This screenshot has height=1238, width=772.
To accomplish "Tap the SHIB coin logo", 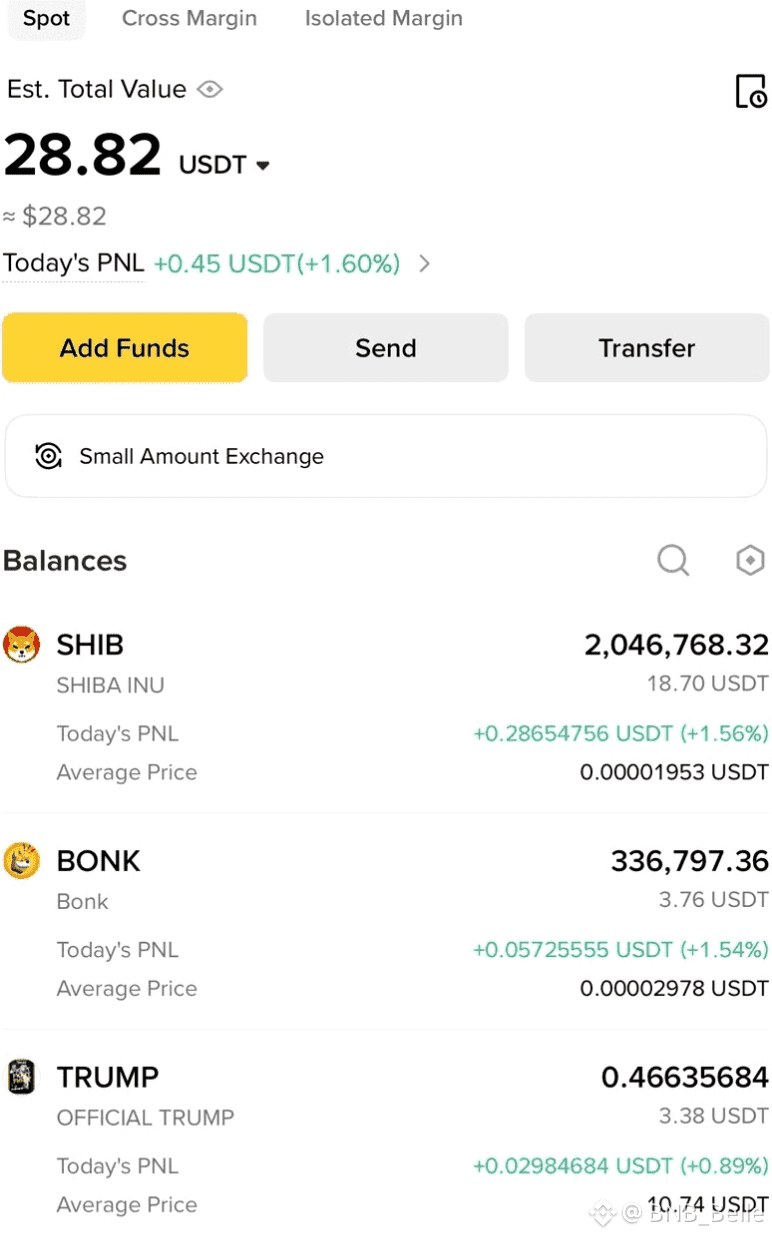I will pyautogui.click(x=22, y=645).
